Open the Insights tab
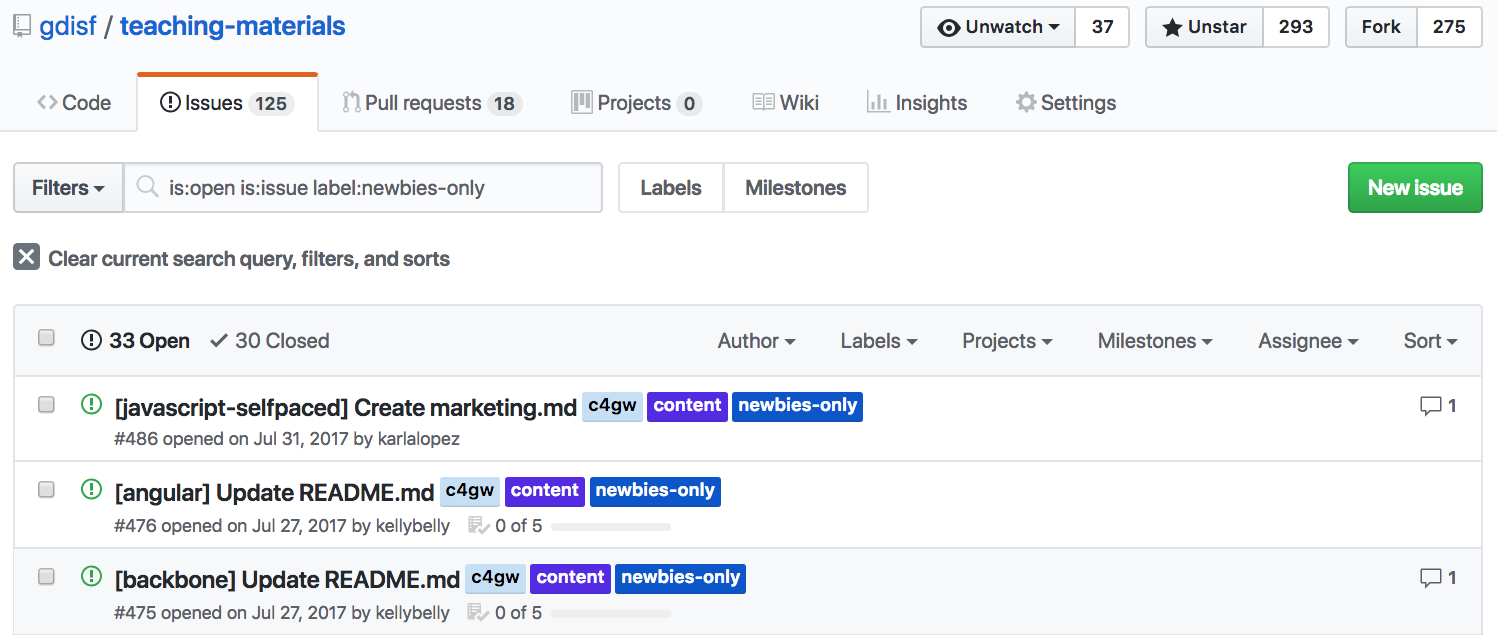The width and height of the screenshot is (1497, 635). pos(917,103)
